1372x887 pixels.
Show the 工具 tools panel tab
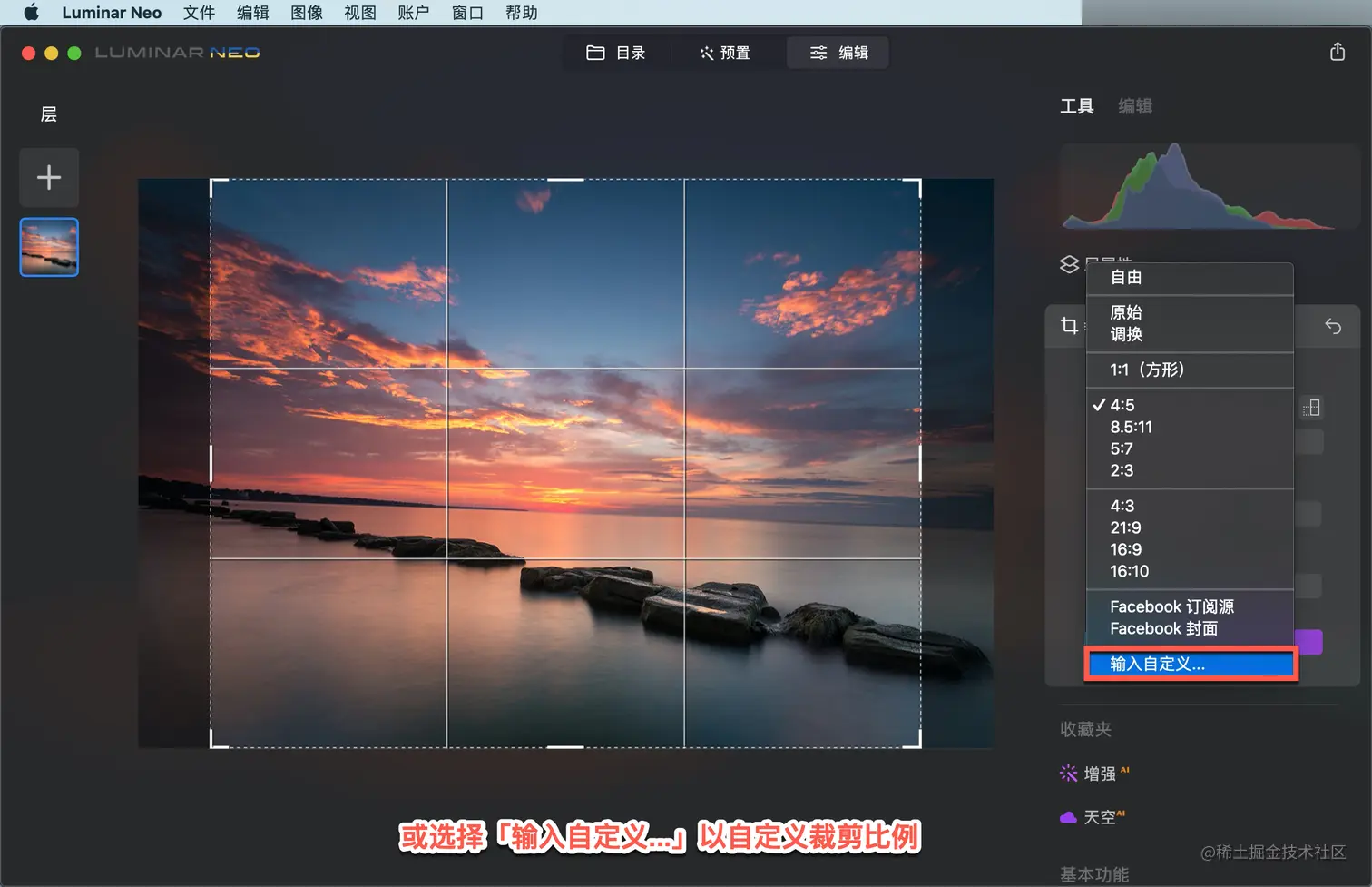[1077, 106]
